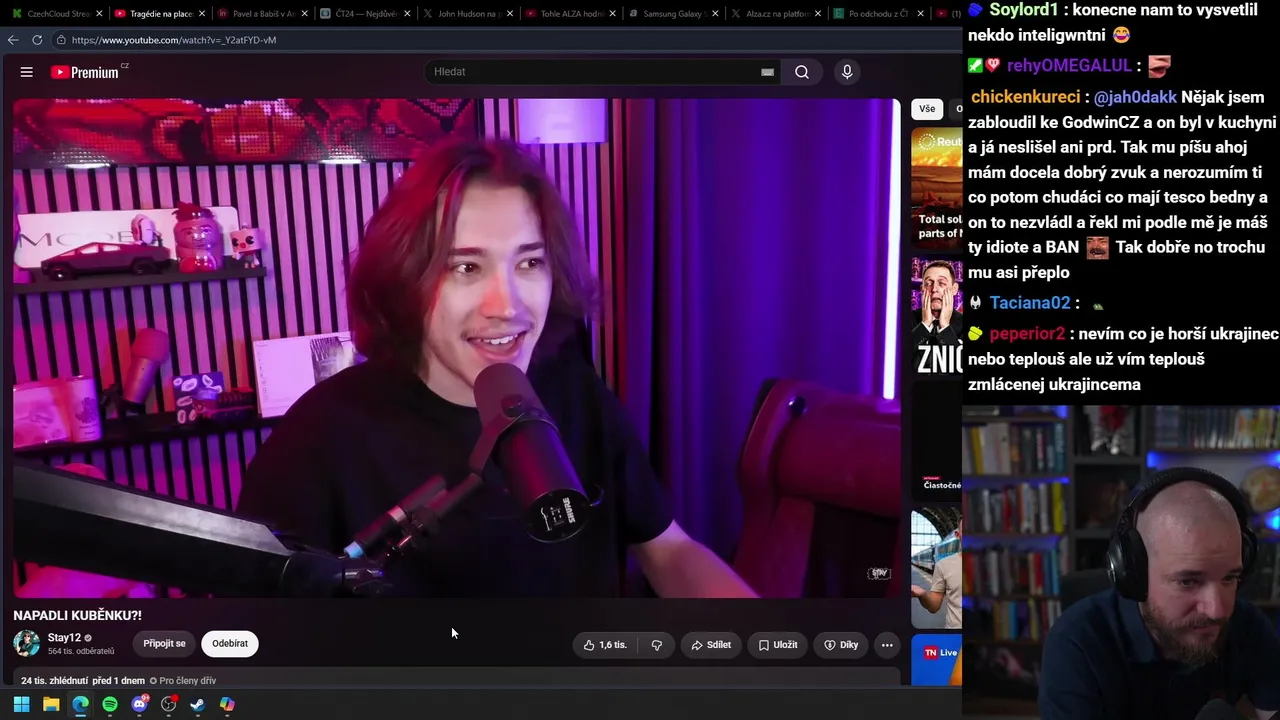This screenshot has width=1280, height=720.
Task: Open Discord from taskbar
Action: (140, 704)
